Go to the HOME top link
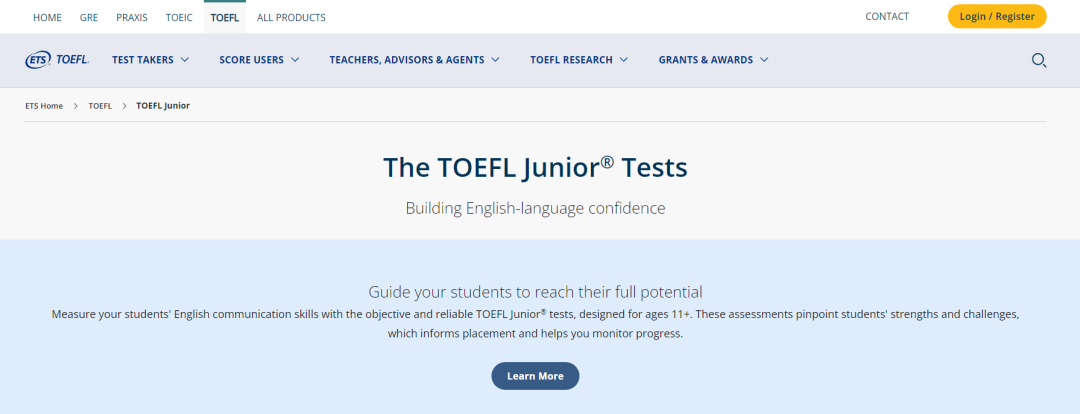Screen dimensions: 1080x414 point(47,17)
